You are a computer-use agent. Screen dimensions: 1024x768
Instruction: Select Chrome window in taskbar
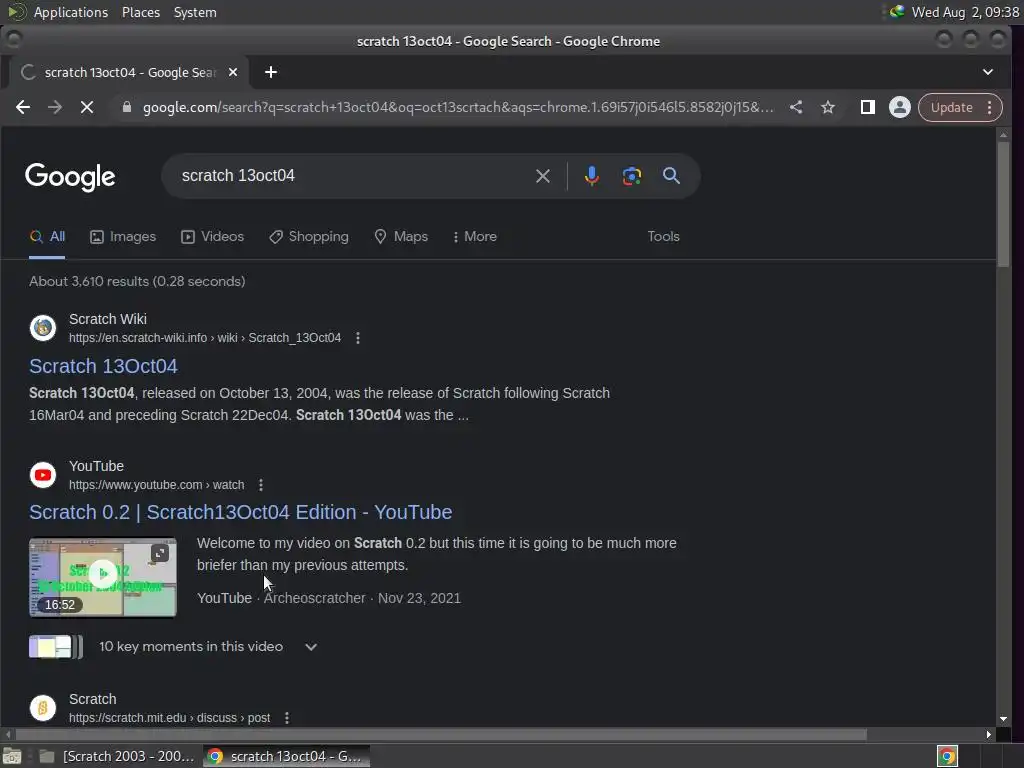point(286,756)
